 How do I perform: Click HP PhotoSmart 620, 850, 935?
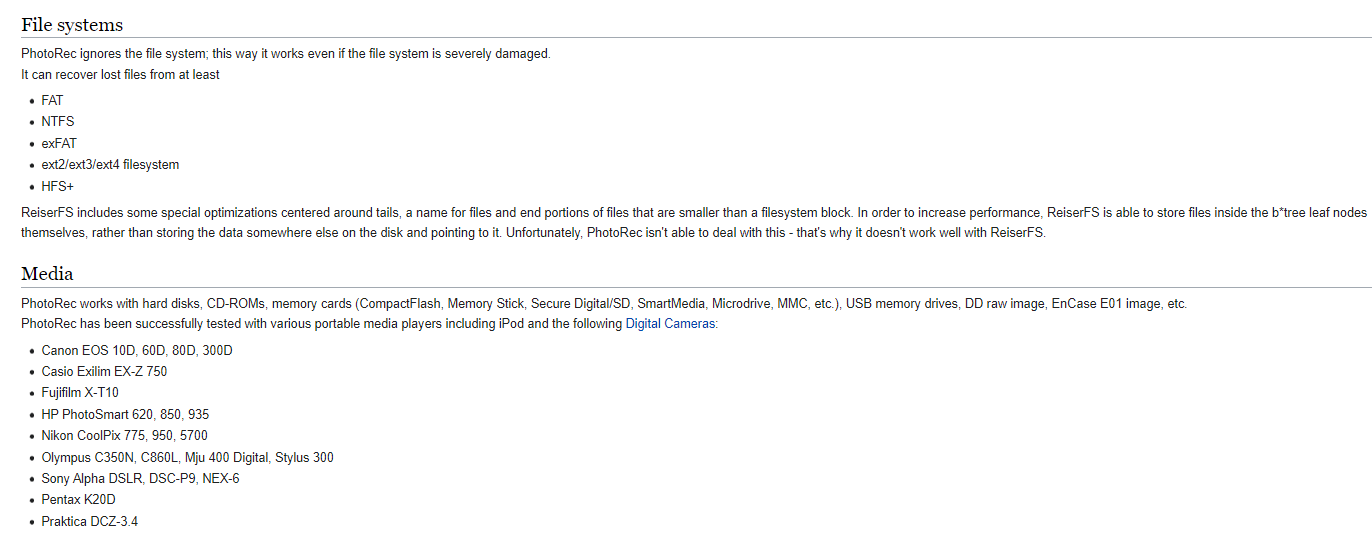pos(125,415)
